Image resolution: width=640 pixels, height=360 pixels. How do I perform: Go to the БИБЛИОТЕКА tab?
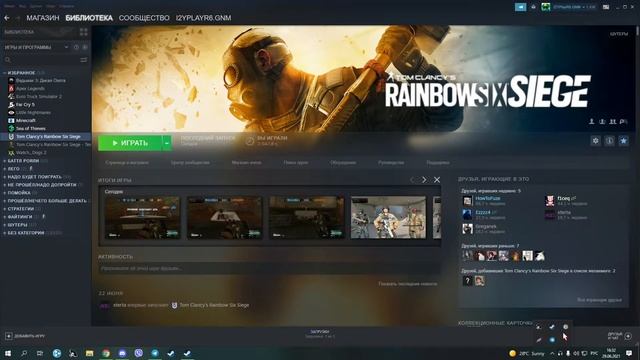(x=89, y=18)
